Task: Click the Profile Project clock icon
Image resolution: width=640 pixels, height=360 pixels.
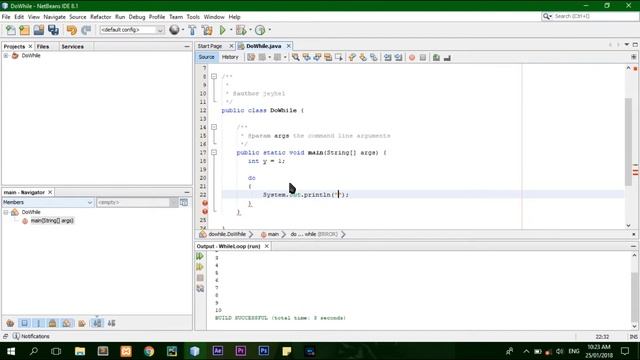Action: coord(260,30)
